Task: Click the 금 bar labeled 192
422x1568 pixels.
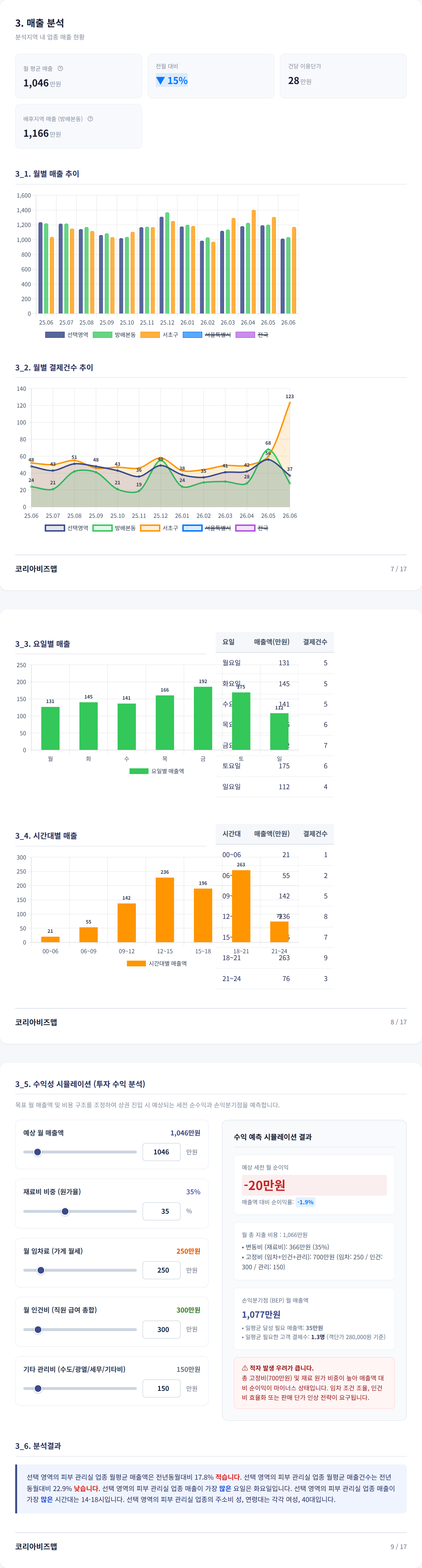Action: coord(203,718)
